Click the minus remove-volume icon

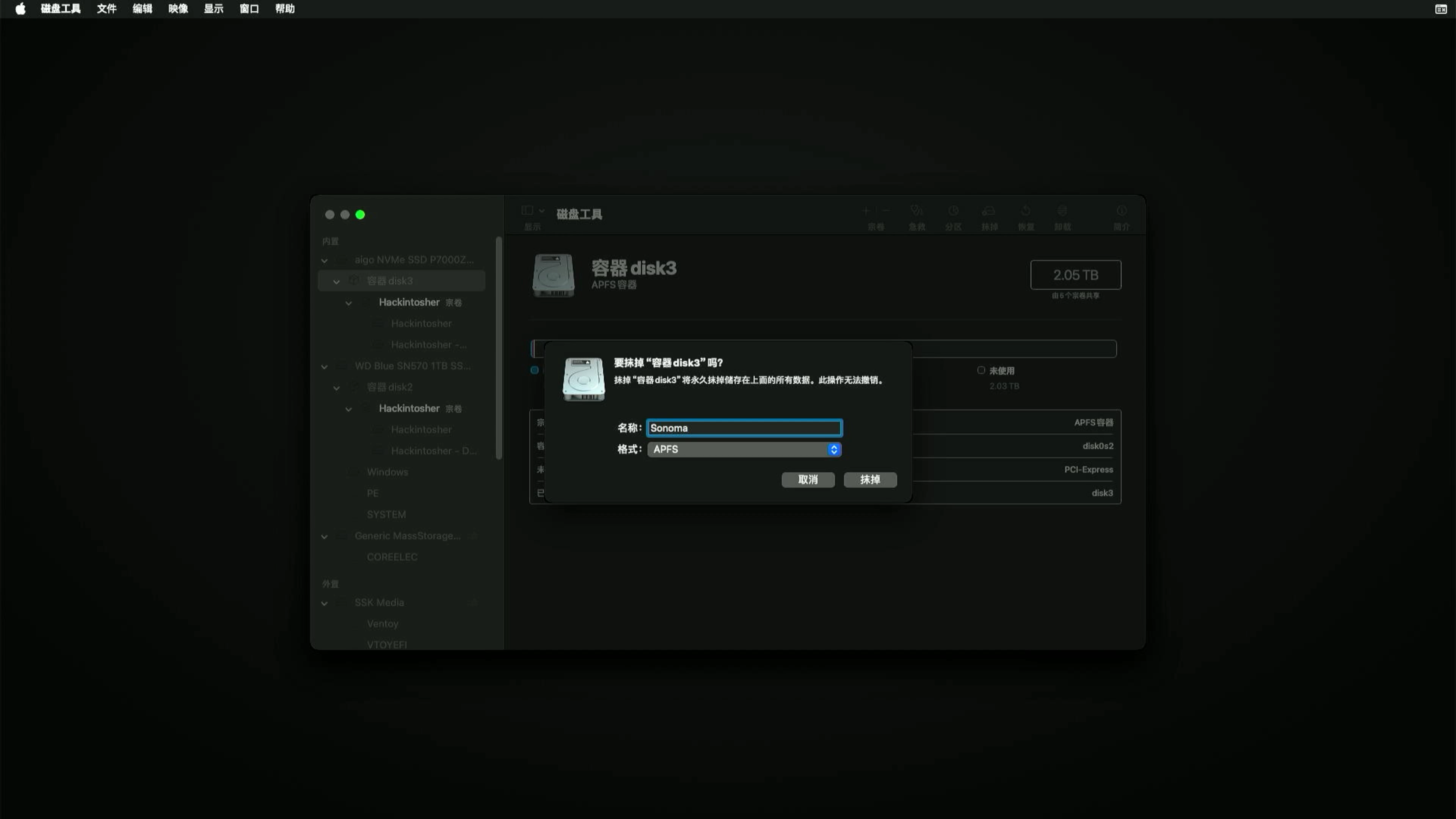click(x=886, y=210)
